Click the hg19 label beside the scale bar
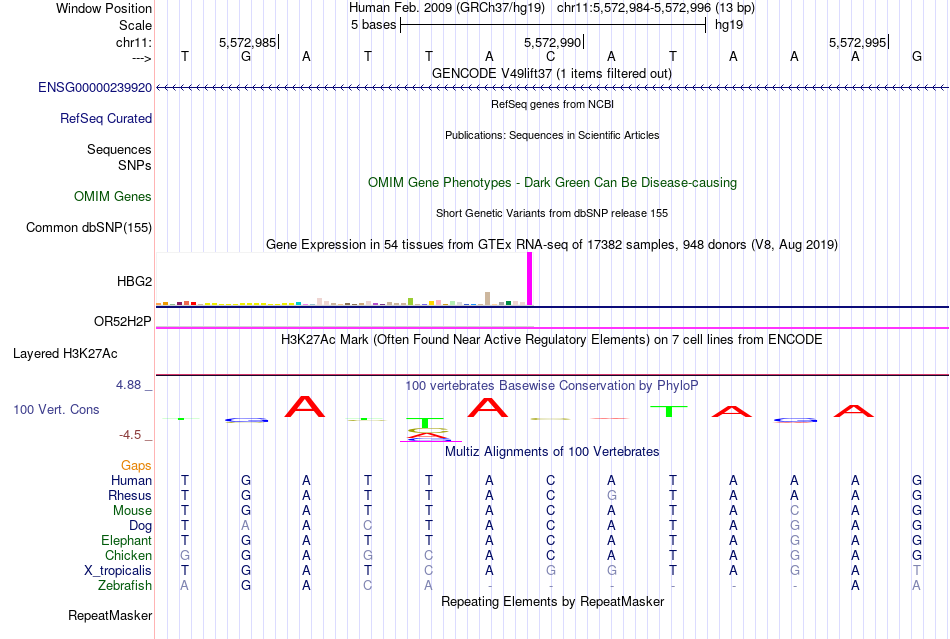Screen dimensions: 950x639 tap(729, 25)
